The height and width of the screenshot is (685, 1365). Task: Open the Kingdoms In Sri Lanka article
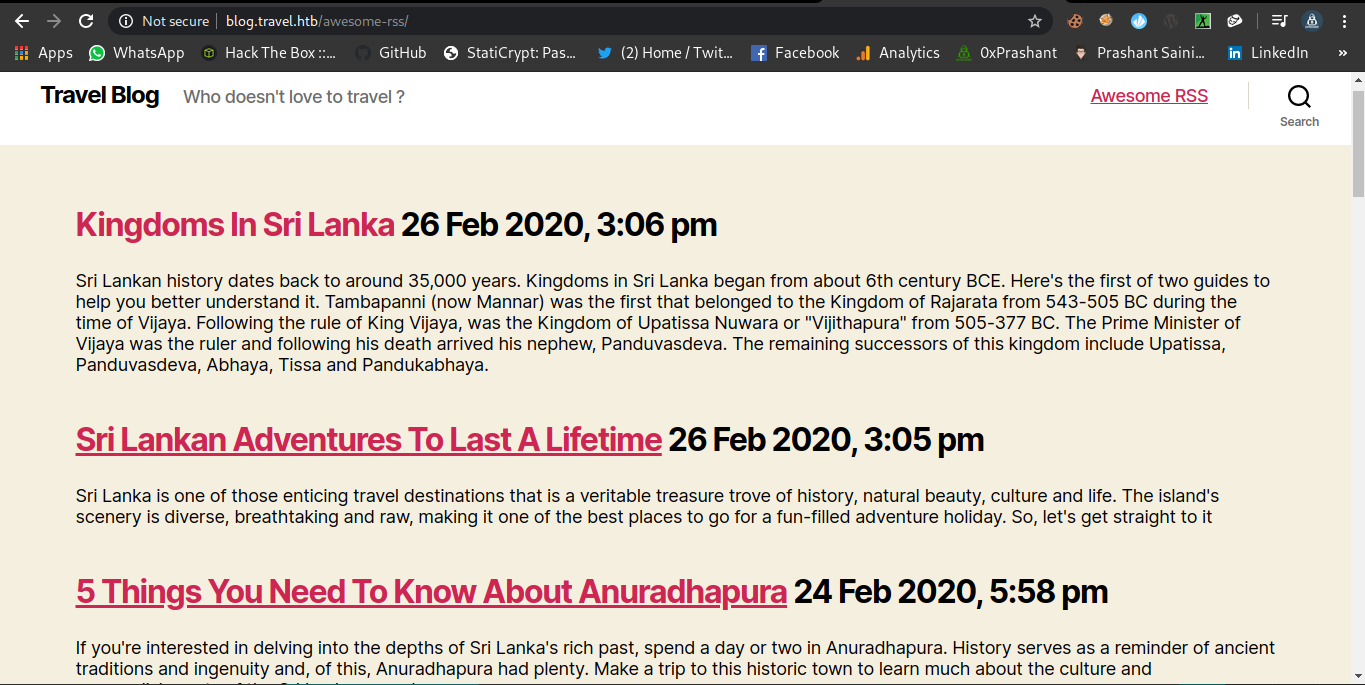(x=235, y=225)
